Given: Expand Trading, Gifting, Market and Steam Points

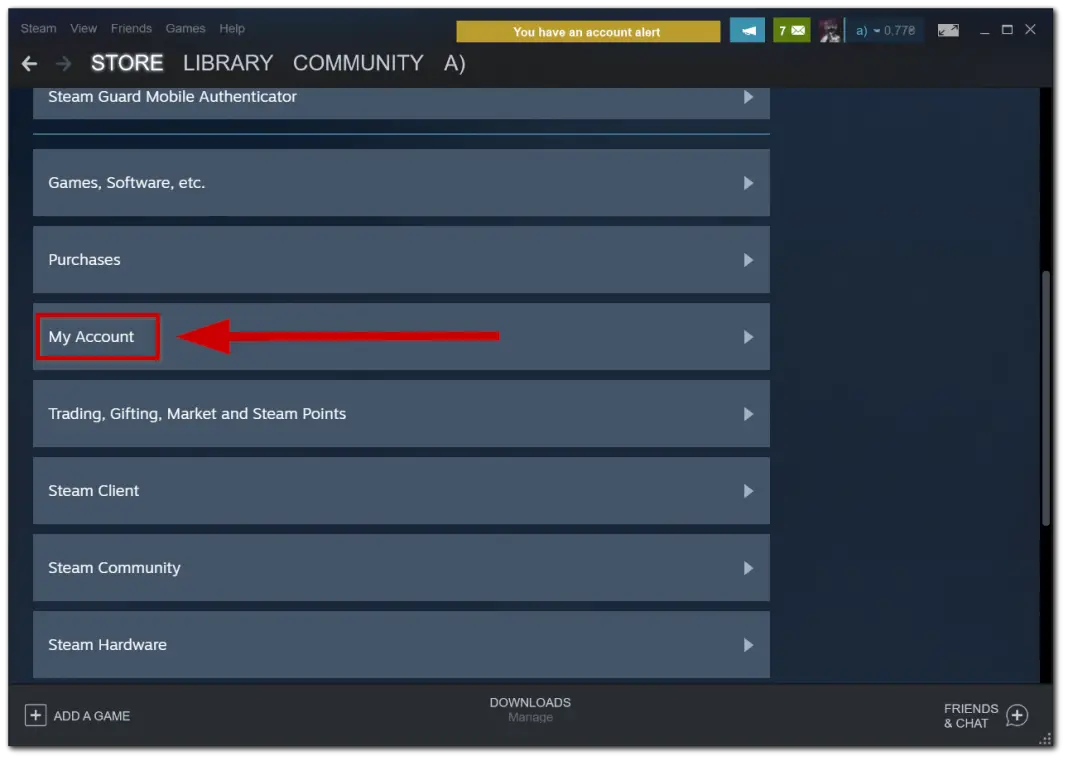Looking at the screenshot, I should pos(400,413).
